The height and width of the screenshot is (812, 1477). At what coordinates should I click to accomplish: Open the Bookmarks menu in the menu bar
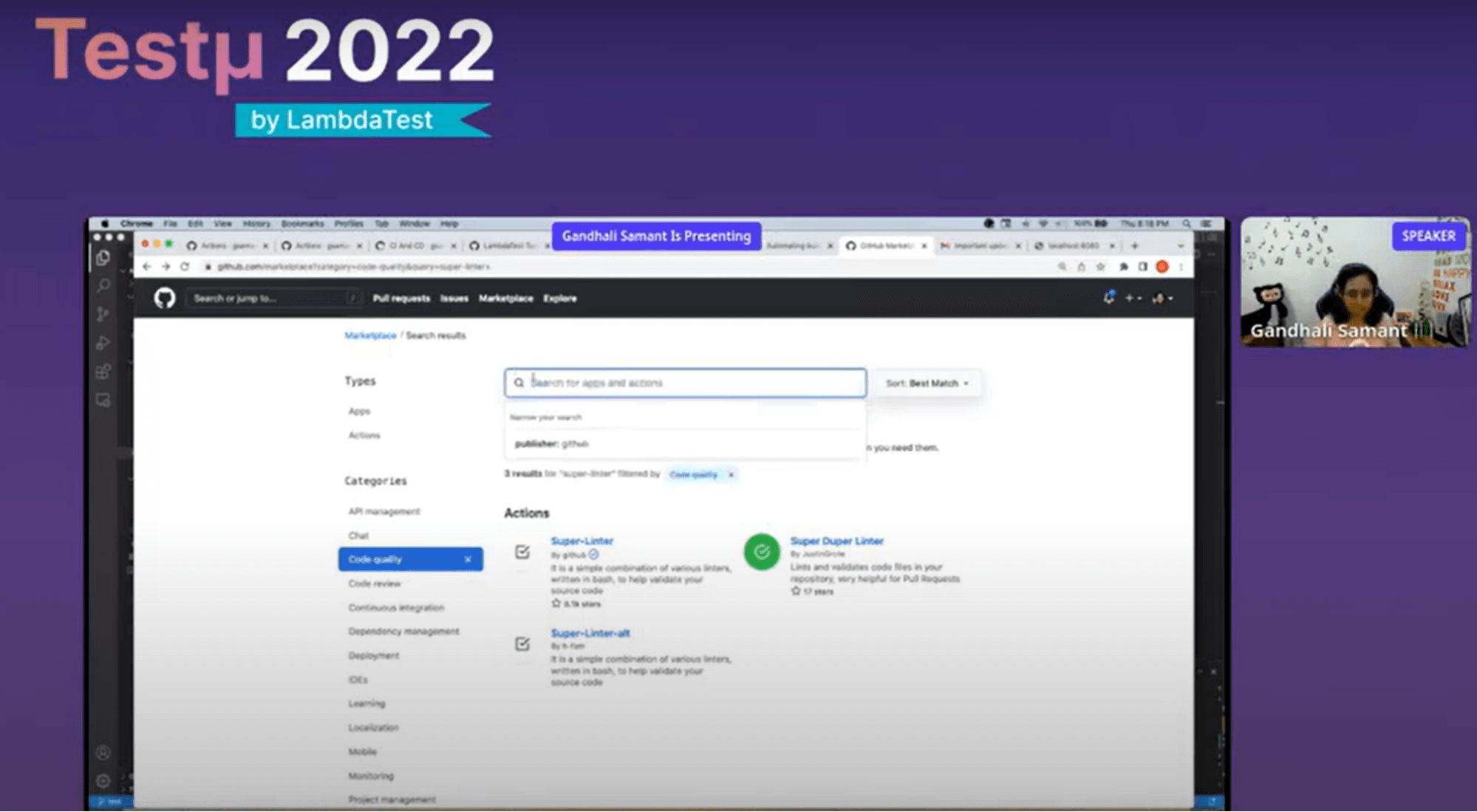pos(302,223)
